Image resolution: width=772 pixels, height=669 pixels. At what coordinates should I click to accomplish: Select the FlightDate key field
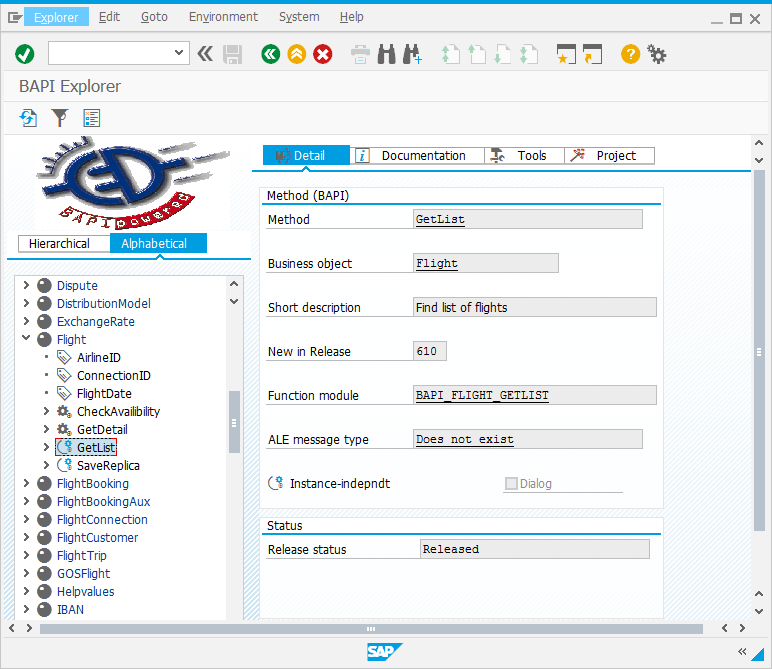pyautogui.click(x=104, y=393)
